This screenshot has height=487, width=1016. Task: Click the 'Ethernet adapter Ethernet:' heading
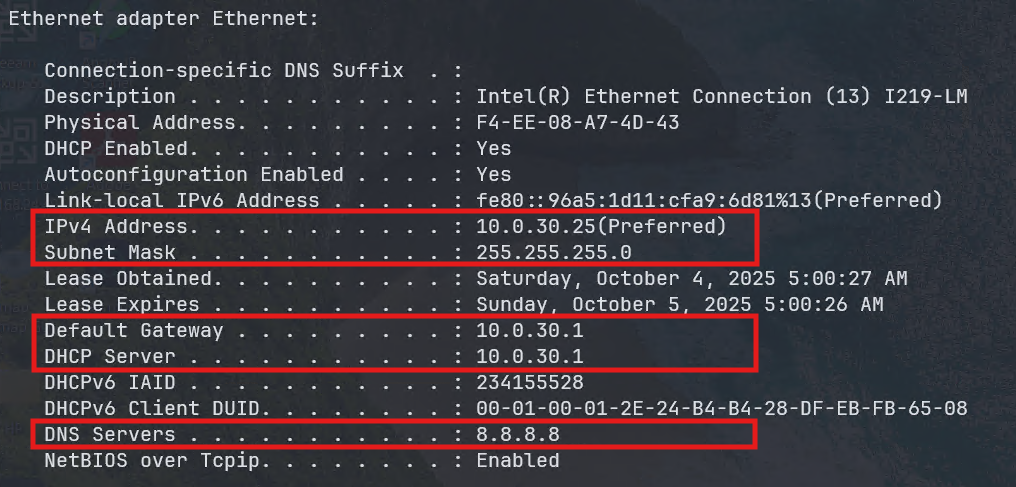tap(164, 18)
